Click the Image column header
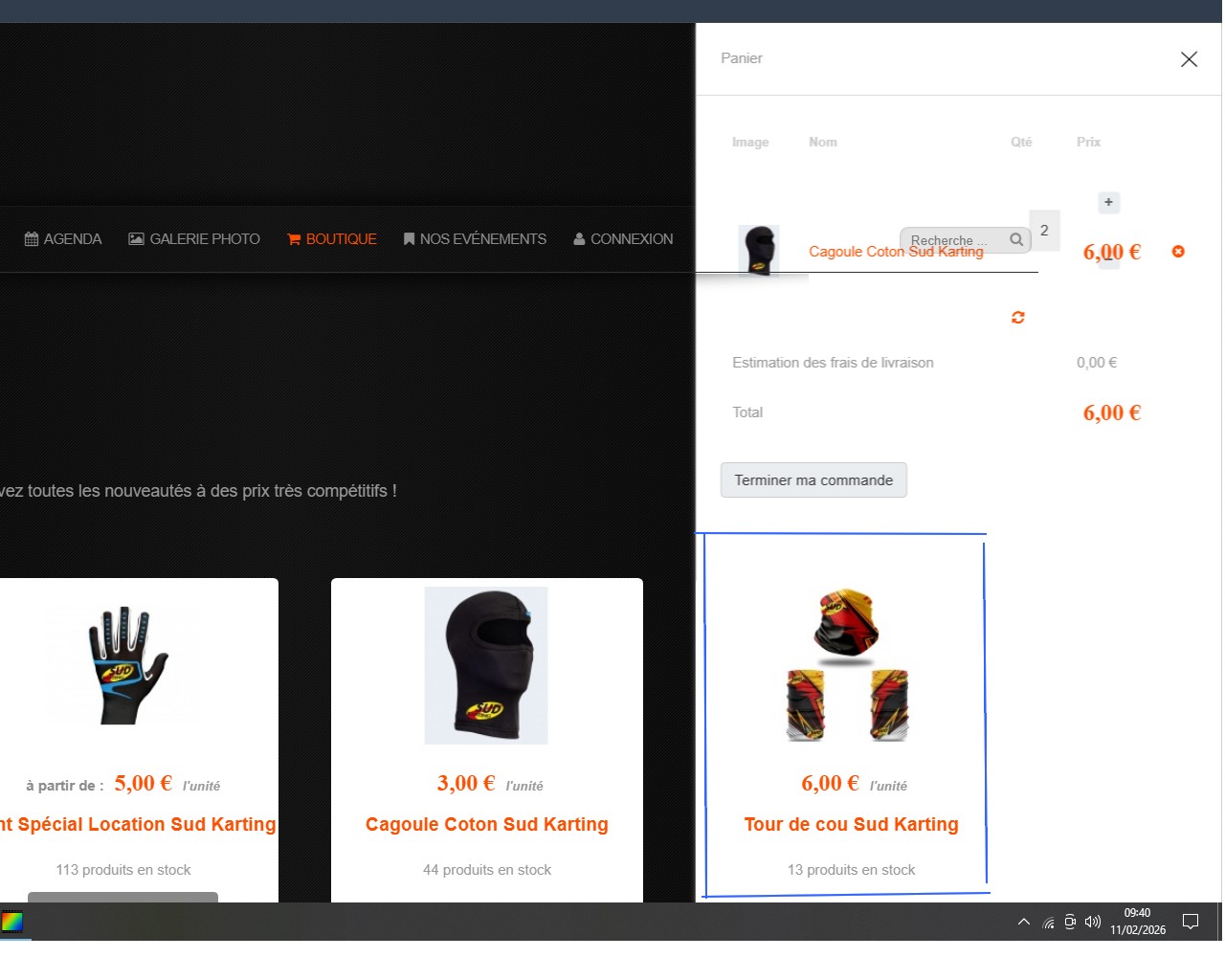Image resolution: width=1225 pixels, height=980 pixels. 750,142
